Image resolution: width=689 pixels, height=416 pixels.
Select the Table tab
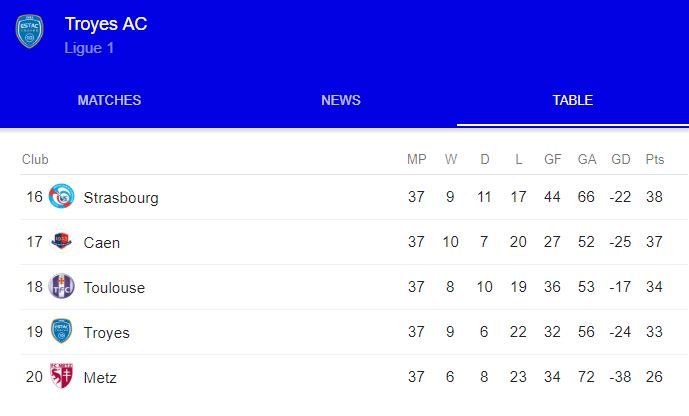(573, 100)
